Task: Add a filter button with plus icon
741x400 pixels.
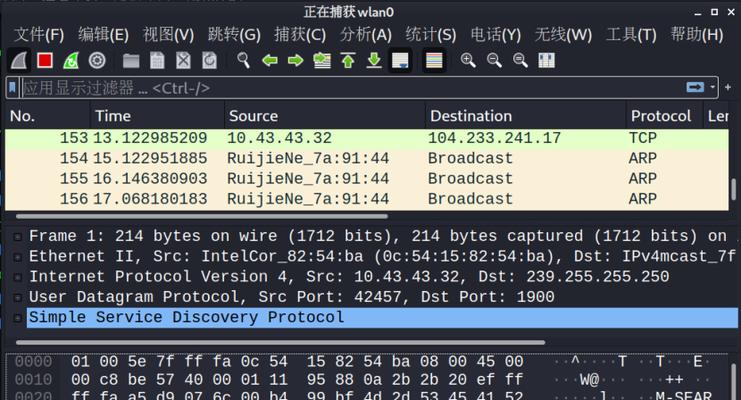Action: tap(728, 87)
